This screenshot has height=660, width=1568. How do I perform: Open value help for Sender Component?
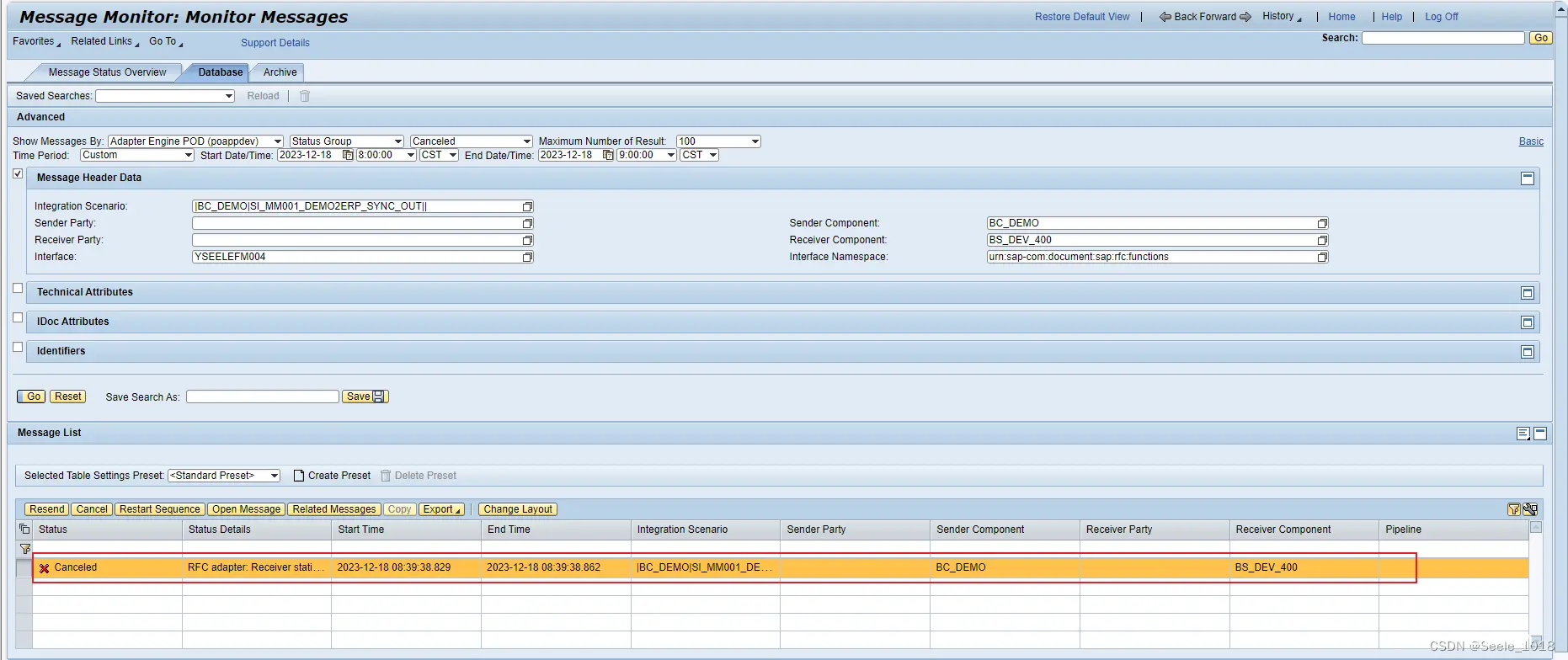(x=1323, y=223)
